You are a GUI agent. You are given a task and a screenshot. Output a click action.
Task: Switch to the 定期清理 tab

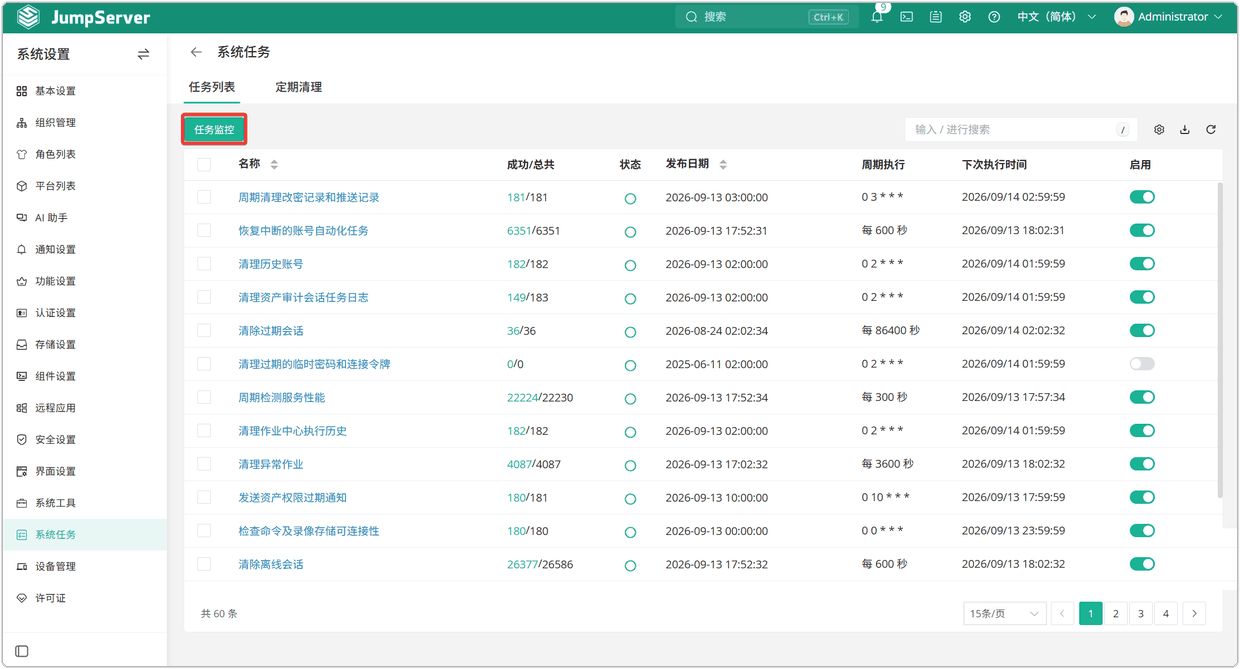298,87
